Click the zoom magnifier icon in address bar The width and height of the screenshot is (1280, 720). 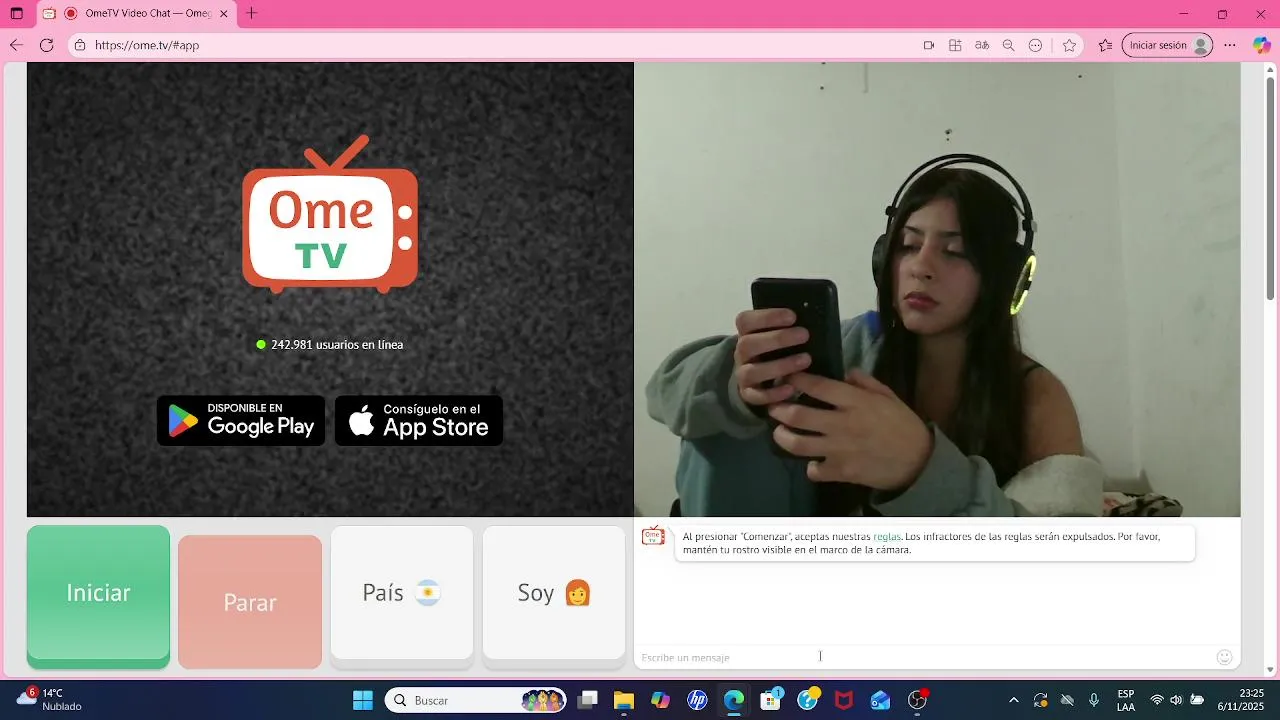tap(1009, 45)
